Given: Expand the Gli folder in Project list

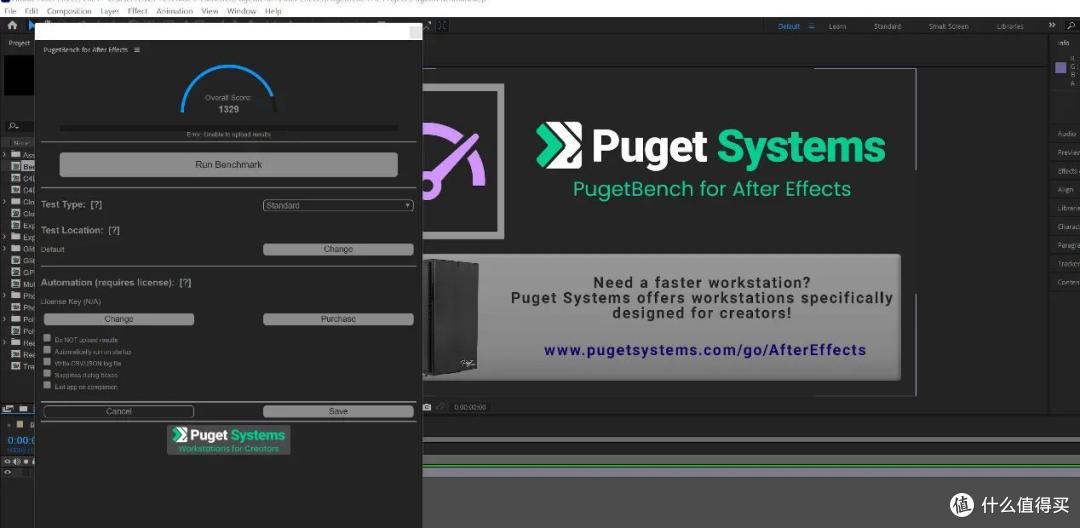Looking at the screenshot, I should (6, 249).
